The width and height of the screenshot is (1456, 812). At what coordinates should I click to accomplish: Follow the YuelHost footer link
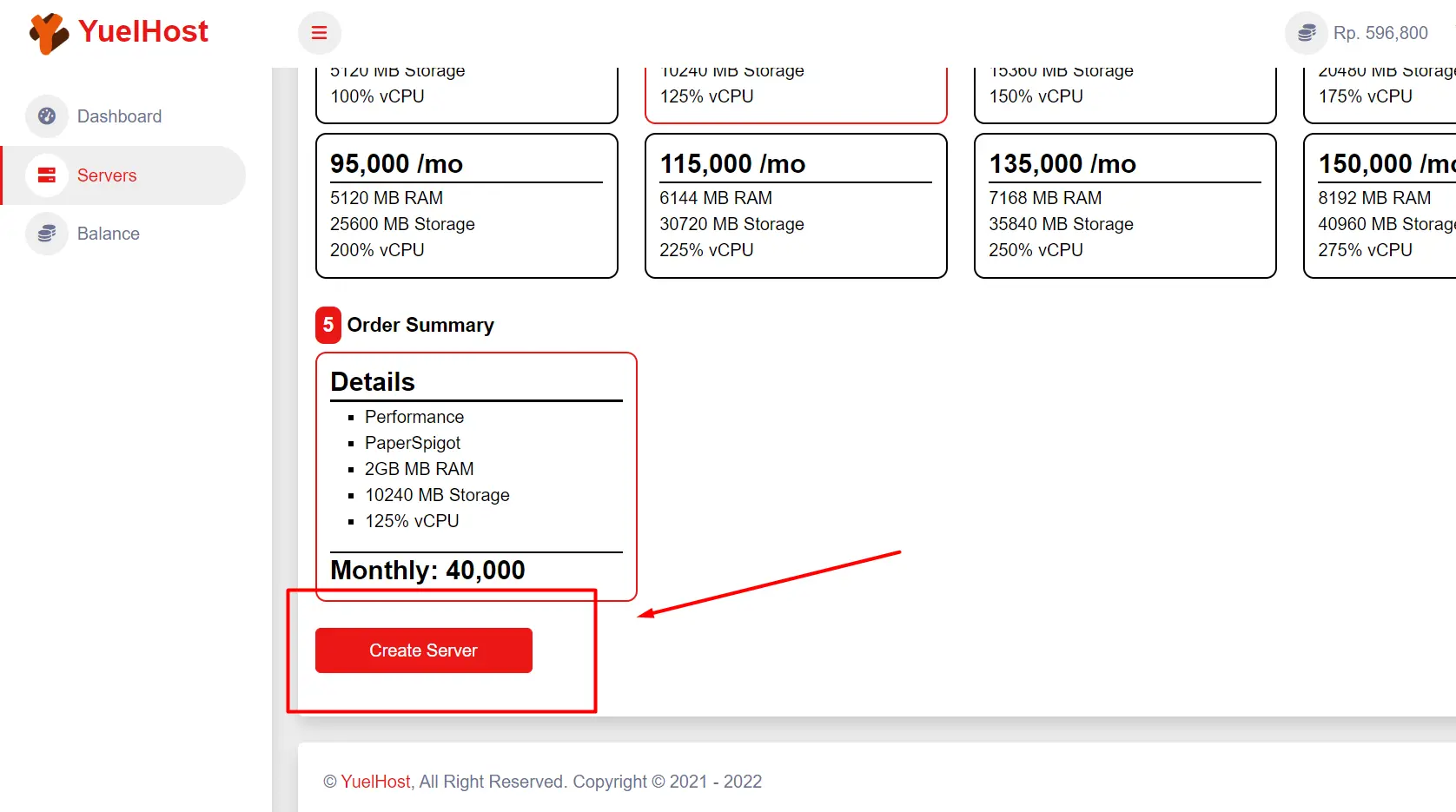click(x=375, y=782)
